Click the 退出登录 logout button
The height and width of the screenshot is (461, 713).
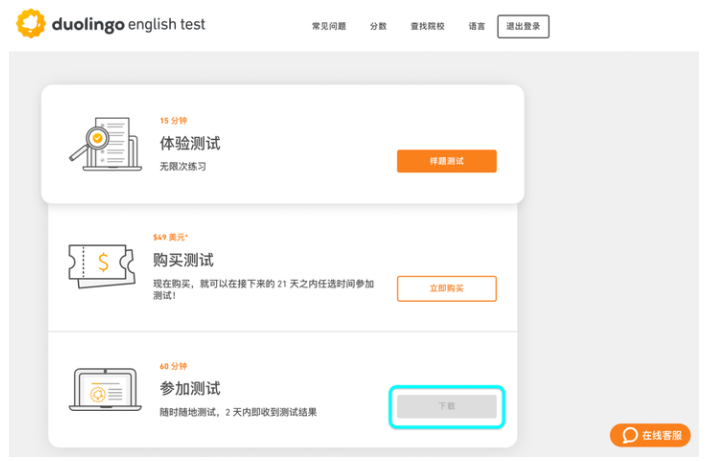point(523,26)
